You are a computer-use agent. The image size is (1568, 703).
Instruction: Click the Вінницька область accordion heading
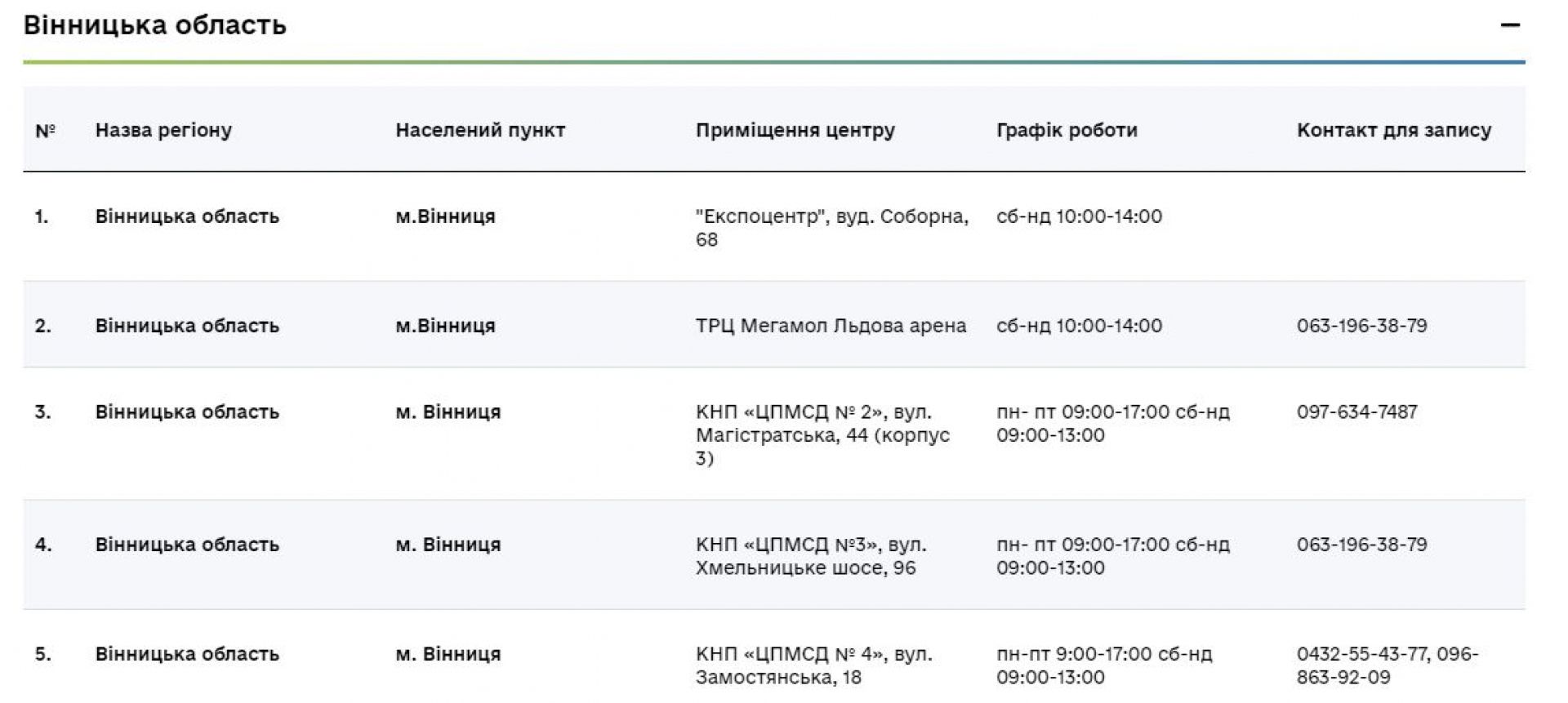pyautogui.click(x=155, y=25)
